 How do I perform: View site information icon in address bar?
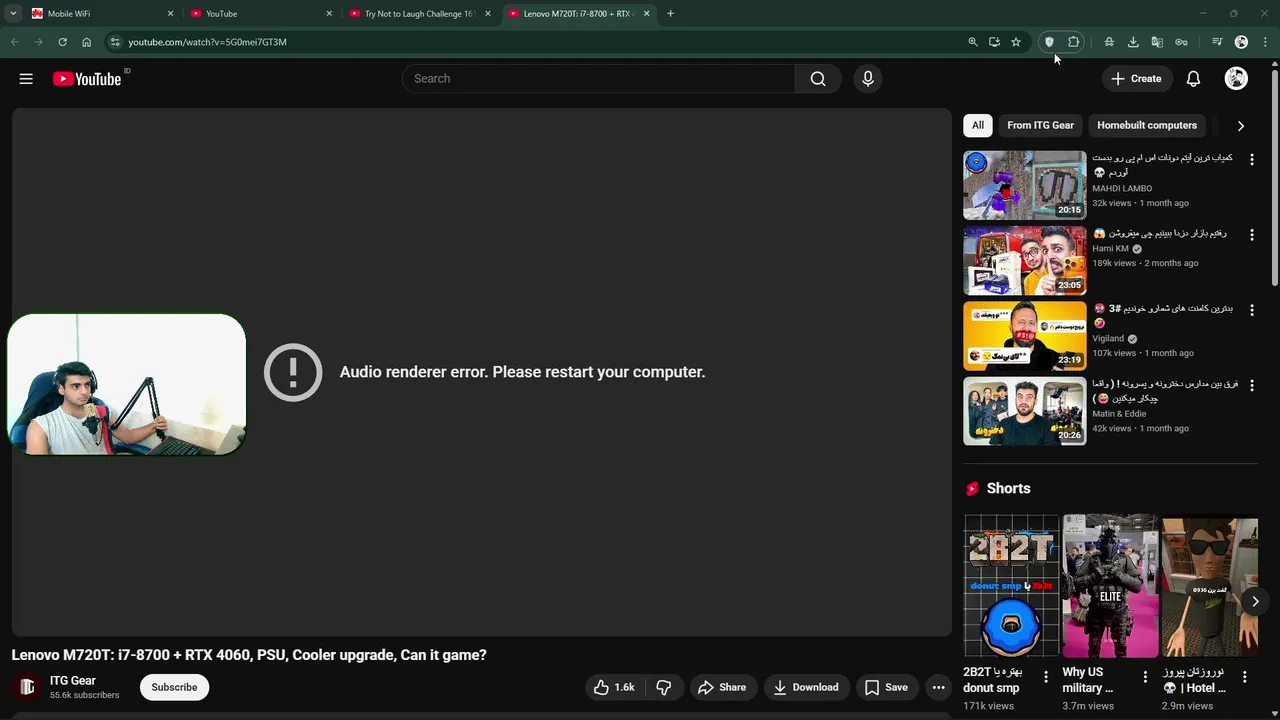click(115, 42)
